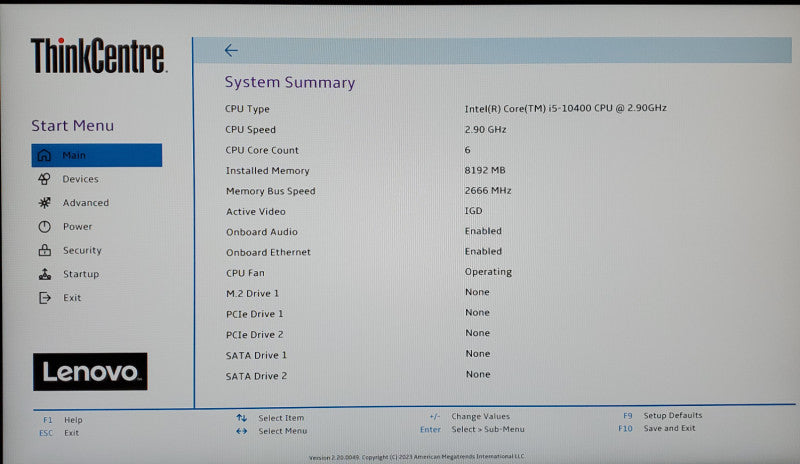Select the CPU Type label
800x464 pixels.
pyautogui.click(x=247, y=109)
